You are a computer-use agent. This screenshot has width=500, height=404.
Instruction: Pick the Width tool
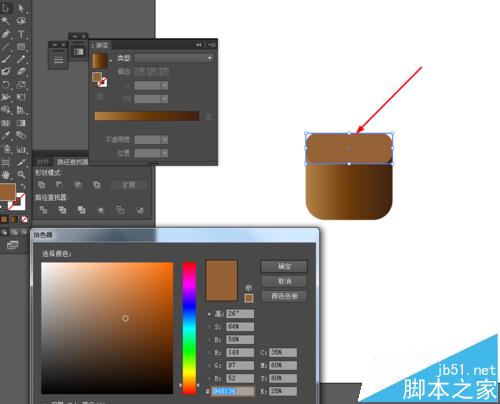6,97
